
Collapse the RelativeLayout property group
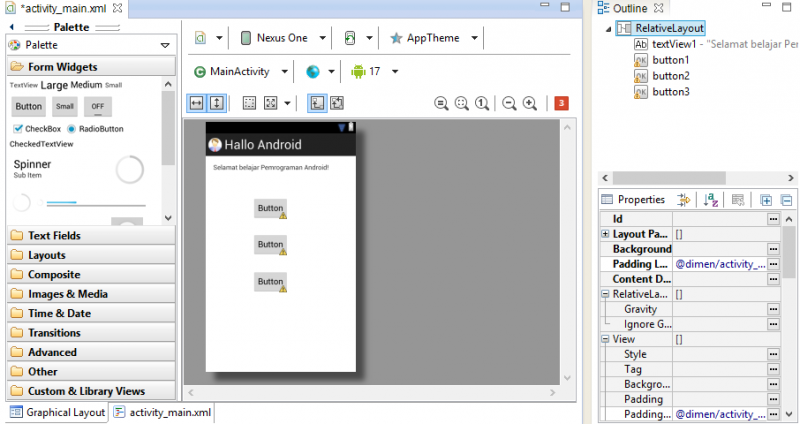(x=605, y=294)
